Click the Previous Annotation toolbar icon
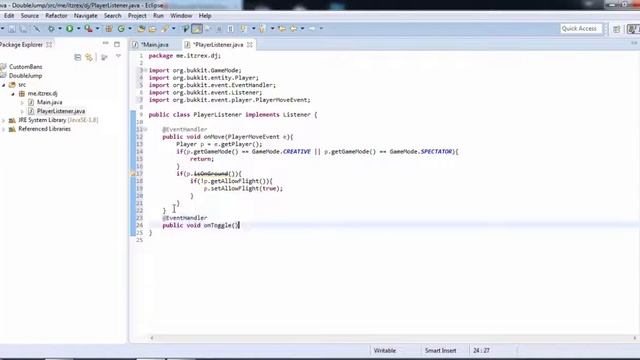Screen dimensions: 640x360 click(x=262, y=29)
